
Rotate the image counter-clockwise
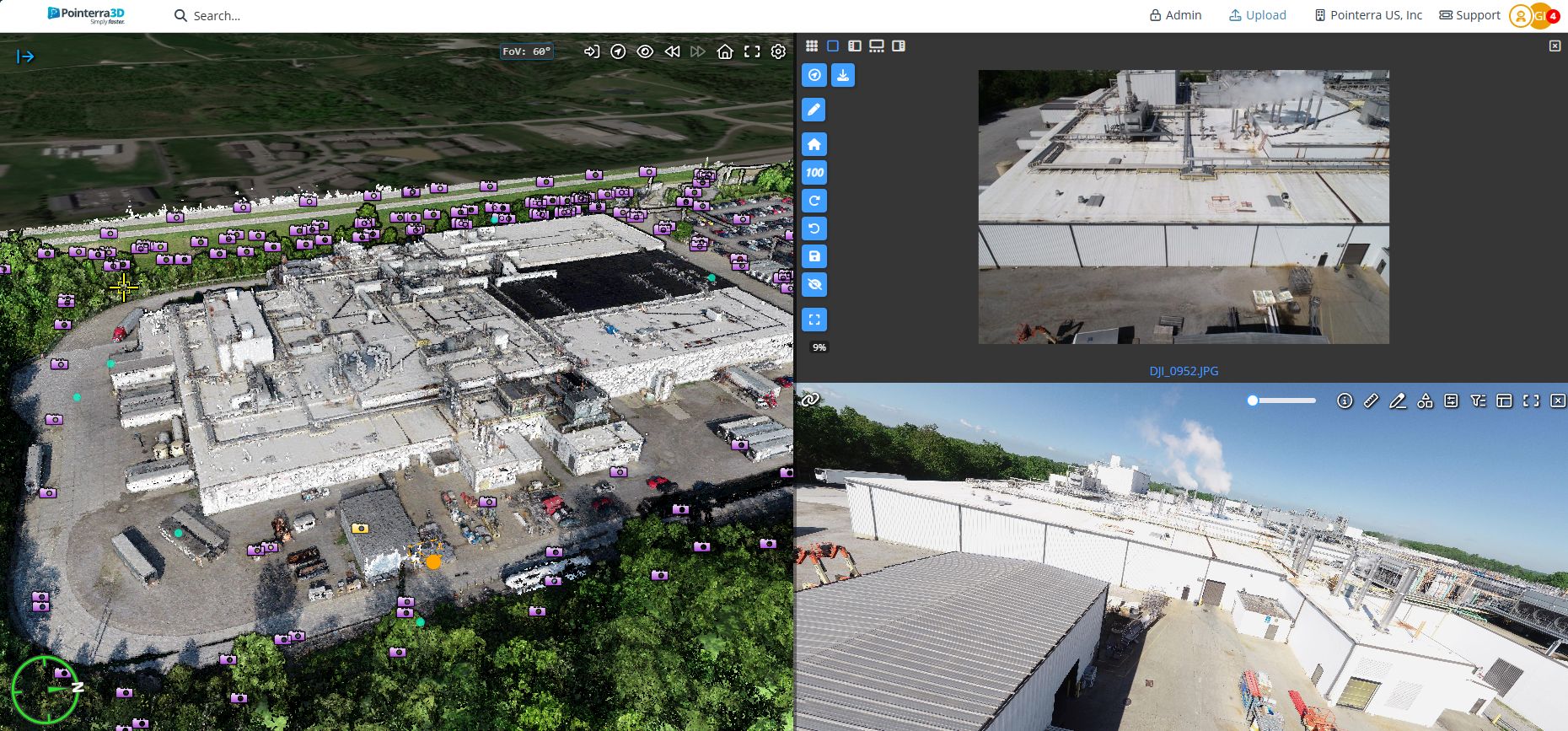pyautogui.click(x=814, y=228)
